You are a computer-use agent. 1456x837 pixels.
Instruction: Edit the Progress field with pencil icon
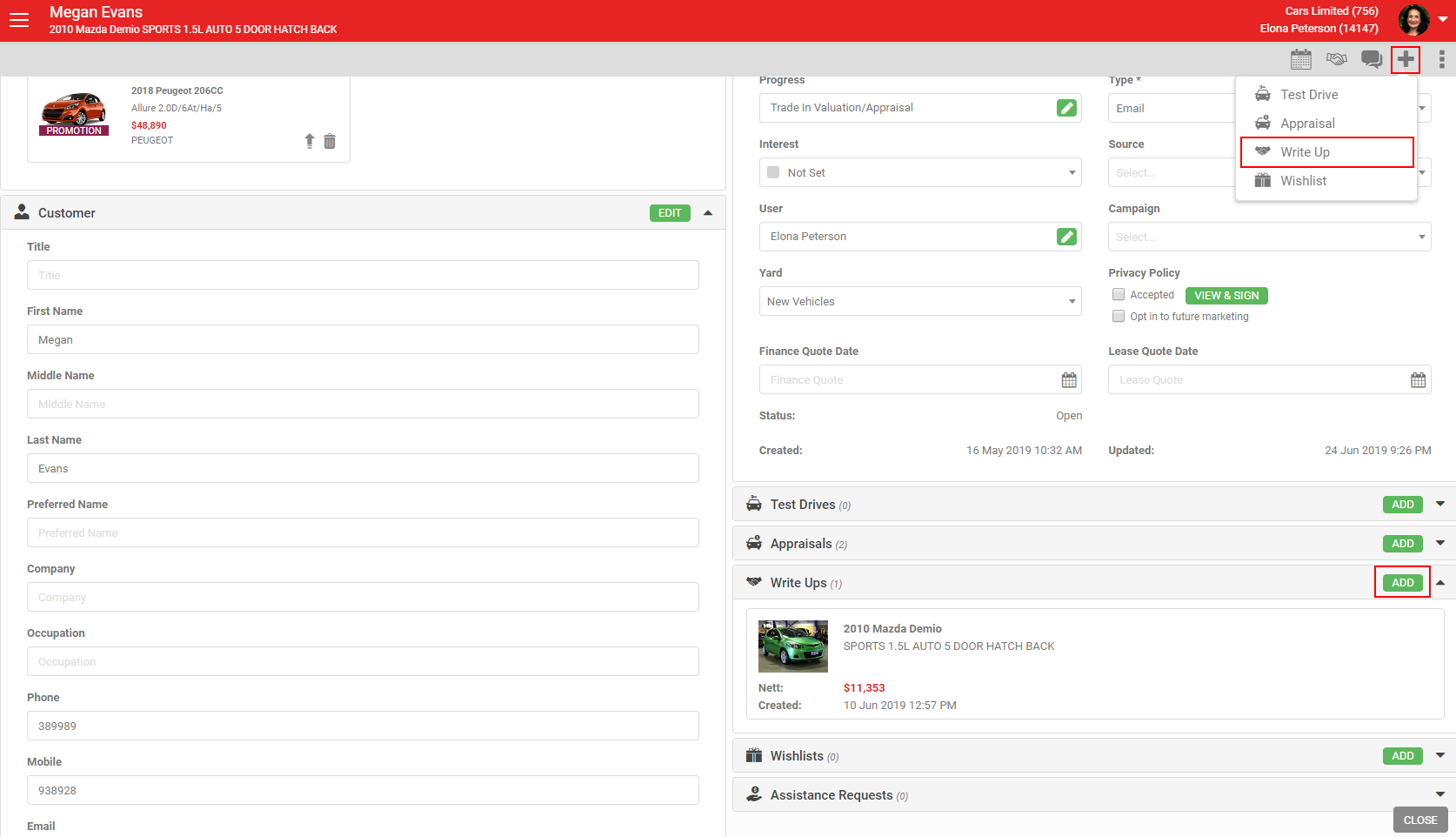pos(1066,108)
